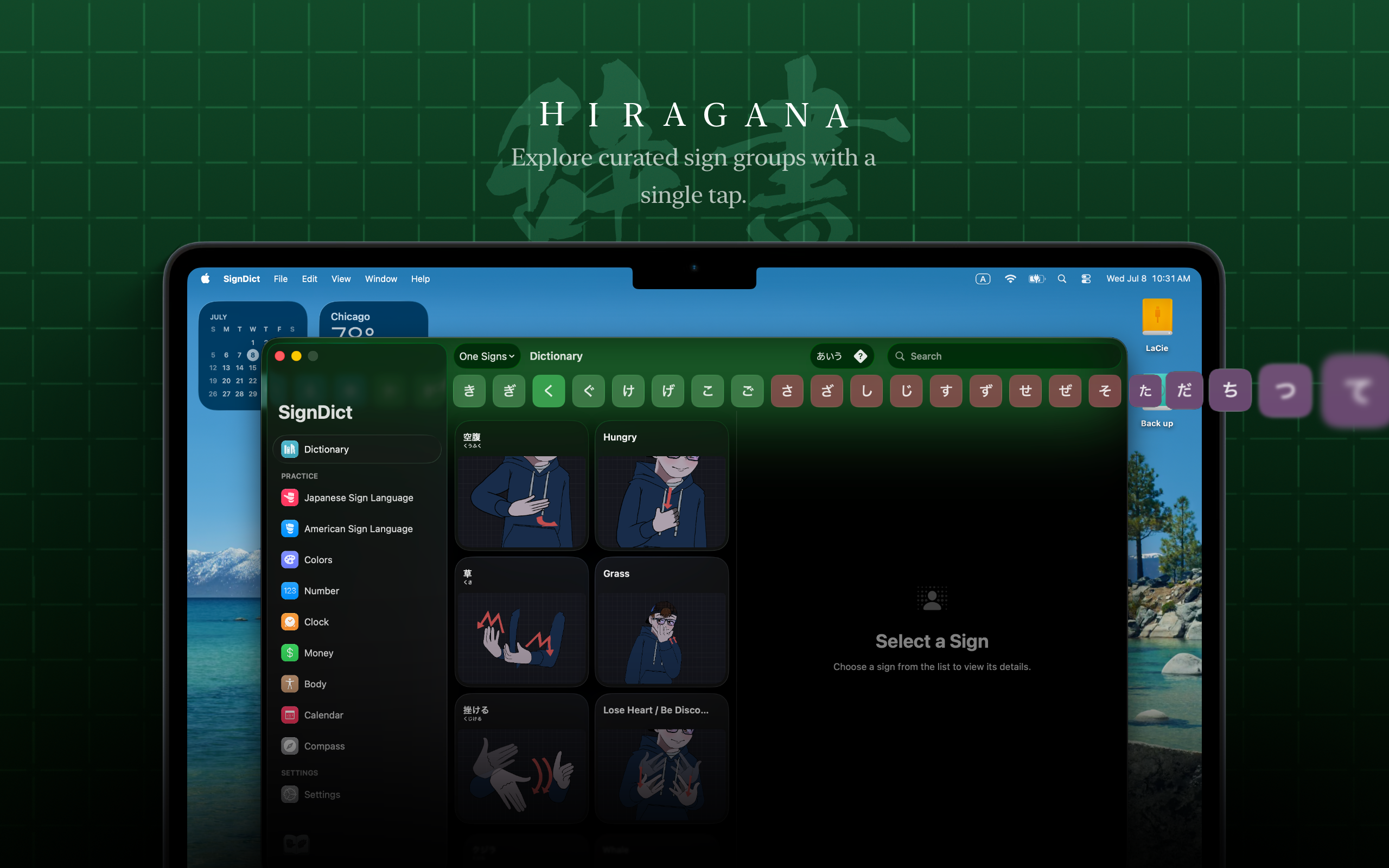
Task: Select the け hiragana filter
Action: [x=628, y=391]
